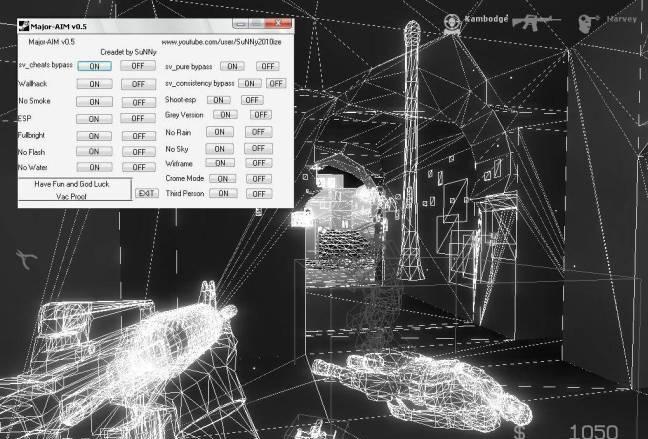Click the ON button for Wallhack
648x439 pixels.
pos(94,84)
